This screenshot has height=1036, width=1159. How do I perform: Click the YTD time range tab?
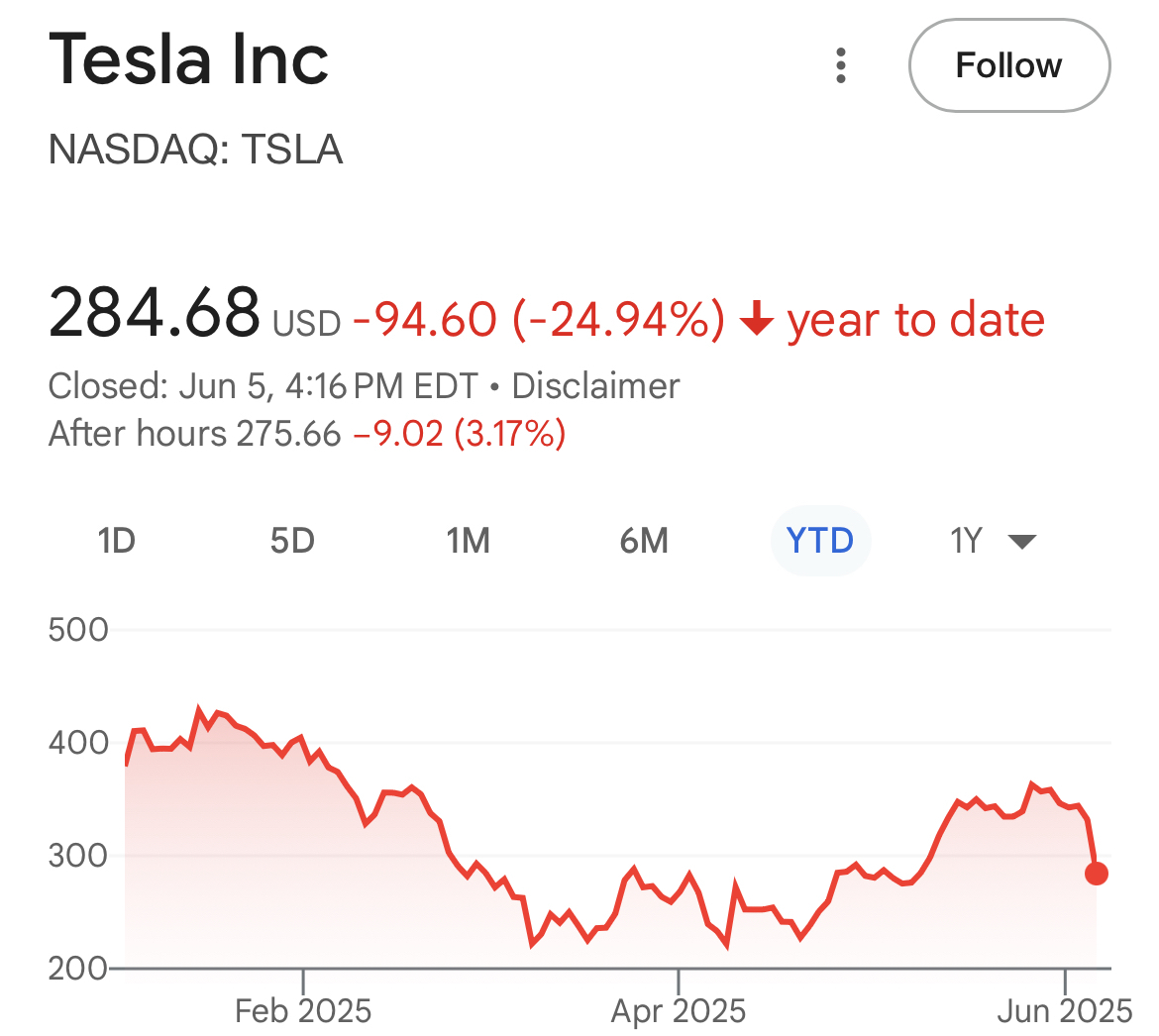click(819, 541)
